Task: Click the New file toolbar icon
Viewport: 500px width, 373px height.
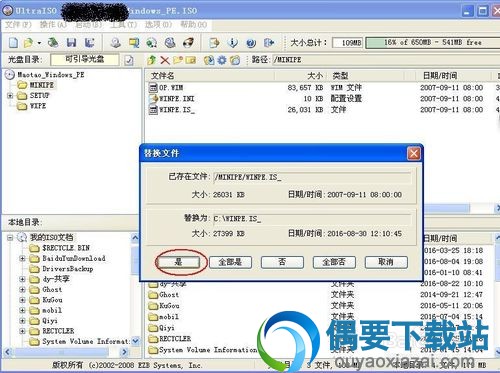Action: coord(13,43)
